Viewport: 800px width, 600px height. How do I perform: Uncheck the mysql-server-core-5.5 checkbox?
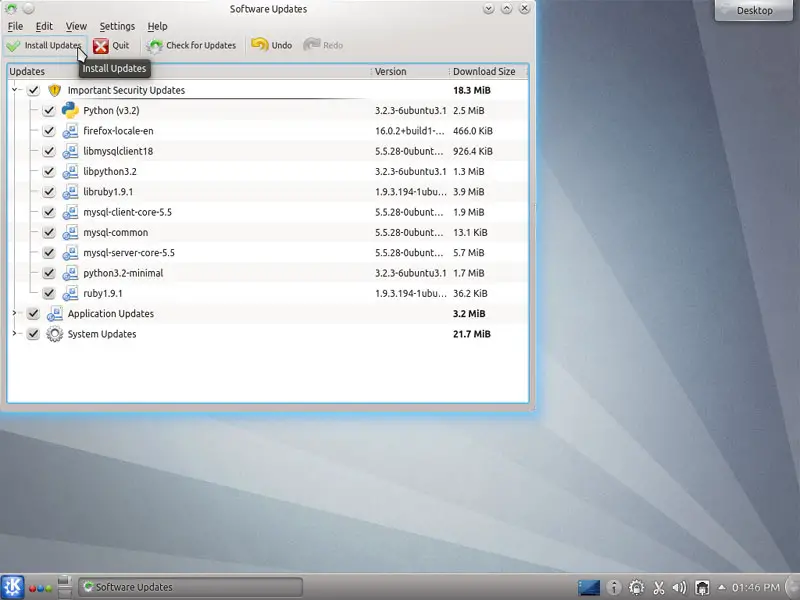(x=48, y=253)
